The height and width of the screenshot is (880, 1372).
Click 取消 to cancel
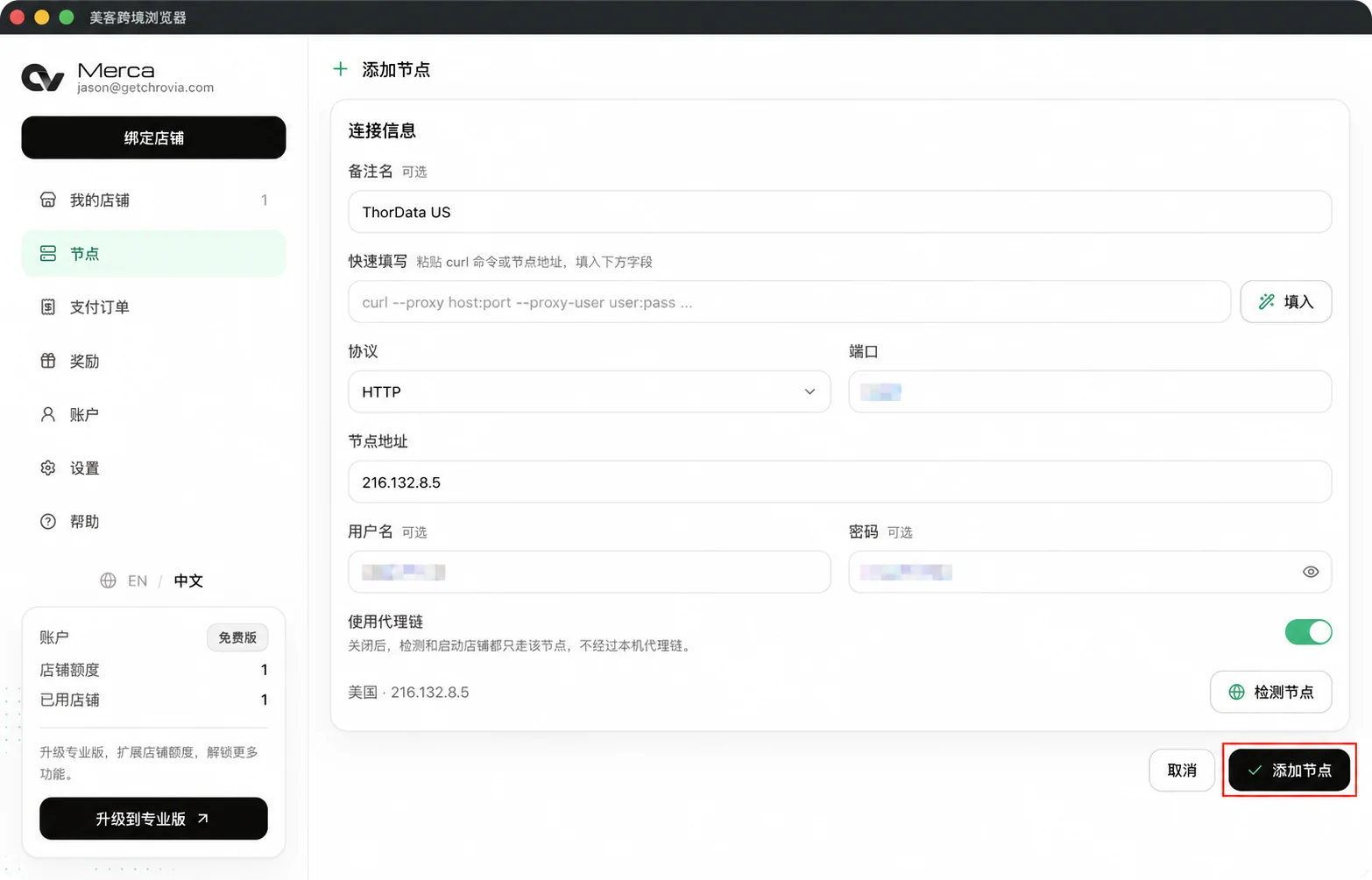pos(1182,771)
